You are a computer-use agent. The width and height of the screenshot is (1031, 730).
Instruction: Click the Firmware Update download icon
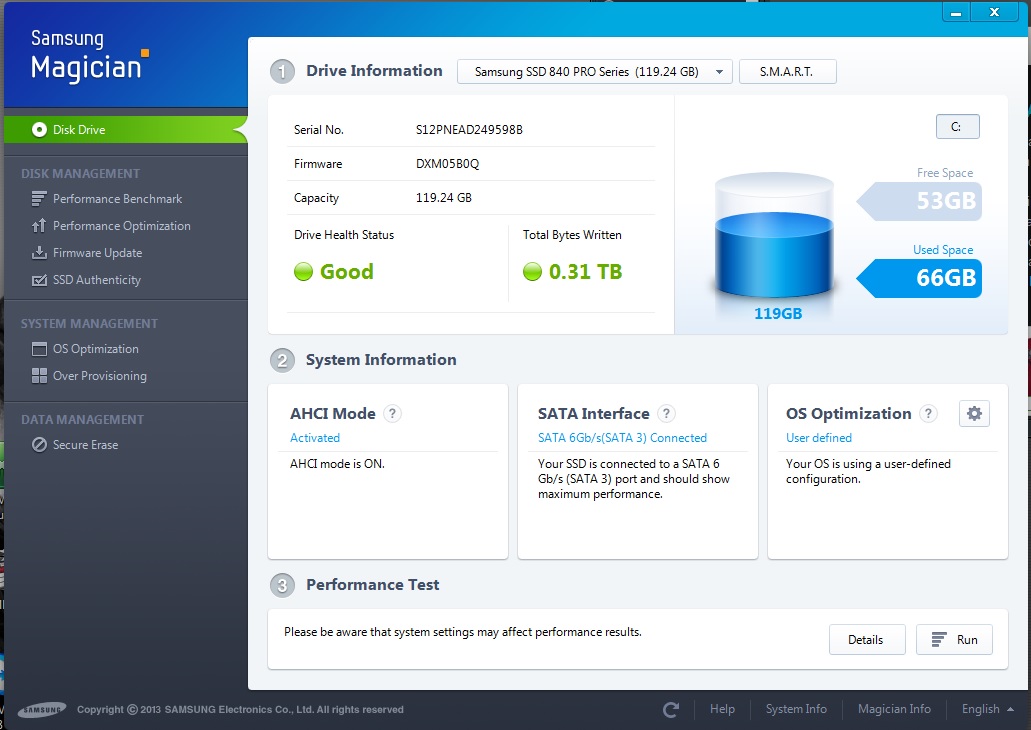(39, 253)
